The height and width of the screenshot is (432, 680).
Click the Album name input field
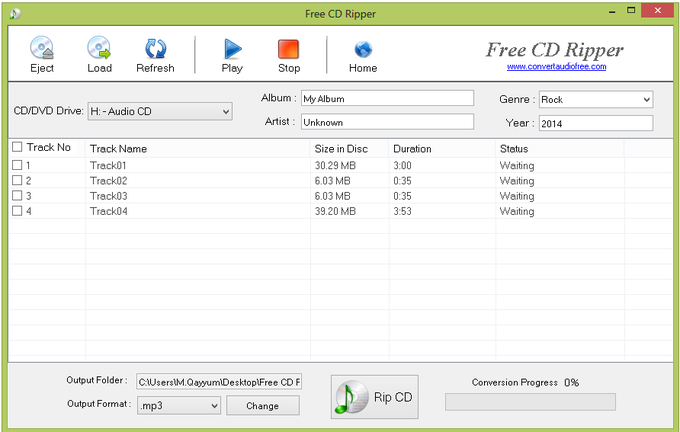tap(386, 99)
